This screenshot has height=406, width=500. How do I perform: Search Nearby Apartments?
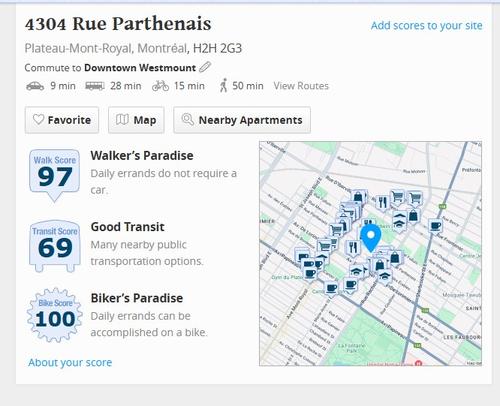tap(242, 120)
